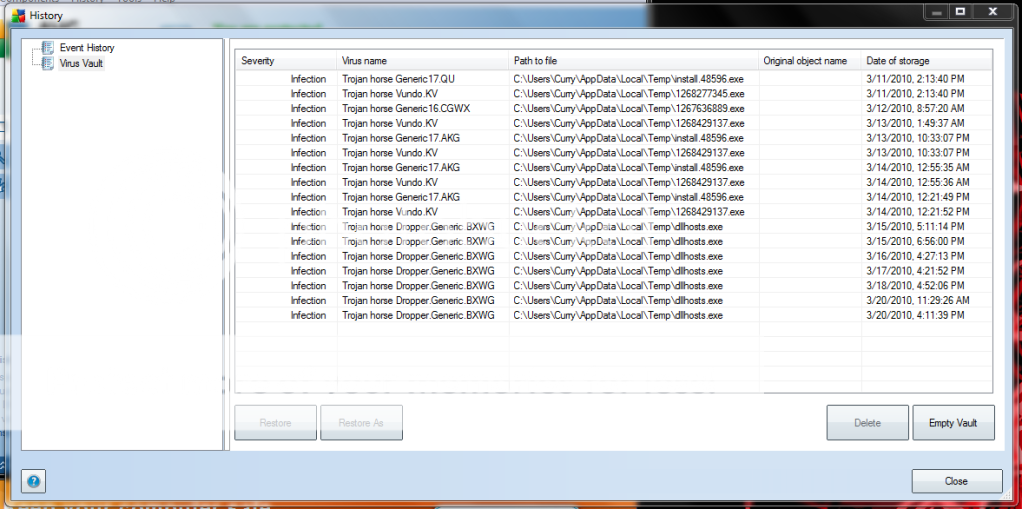Minimize the History window

click(935, 12)
